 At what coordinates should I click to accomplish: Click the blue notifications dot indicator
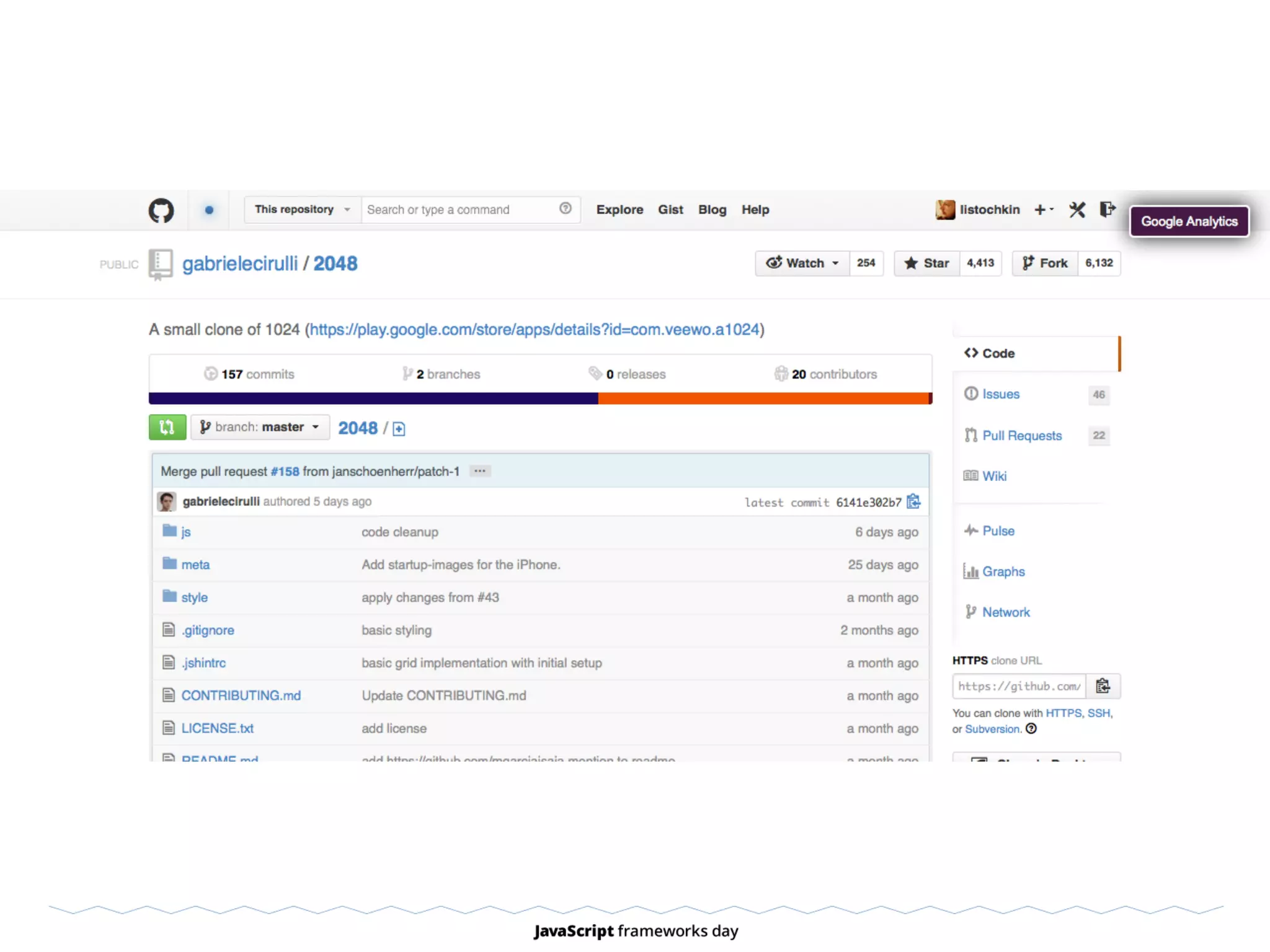coord(209,210)
